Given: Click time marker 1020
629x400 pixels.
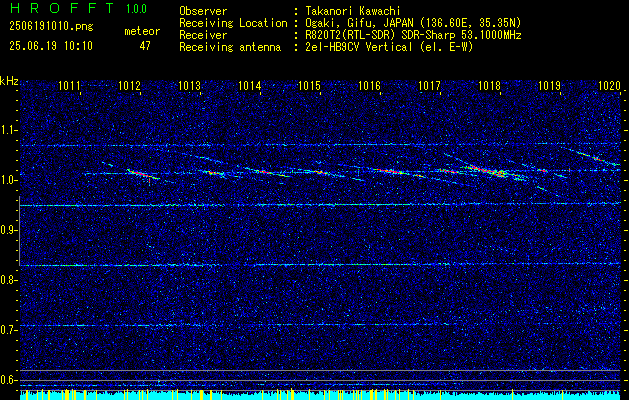Looking at the screenshot, I should click(x=609, y=85).
